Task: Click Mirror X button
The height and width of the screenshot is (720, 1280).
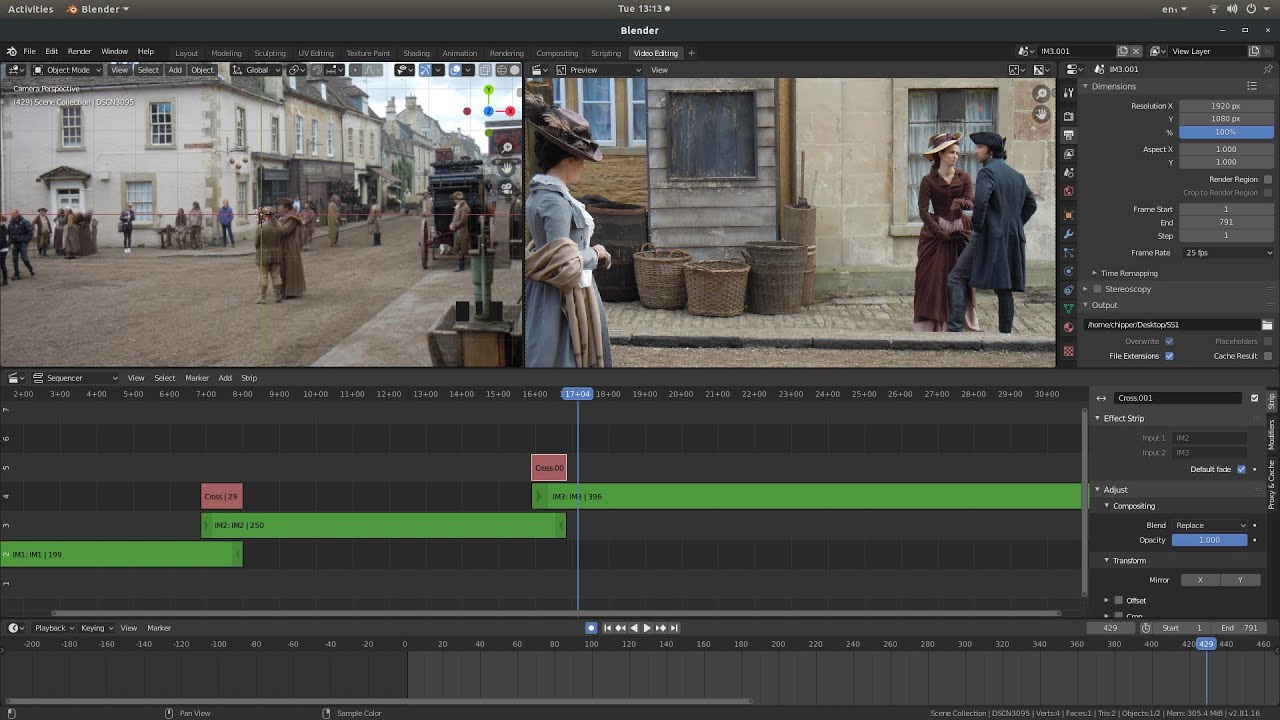Action: [1200, 580]
